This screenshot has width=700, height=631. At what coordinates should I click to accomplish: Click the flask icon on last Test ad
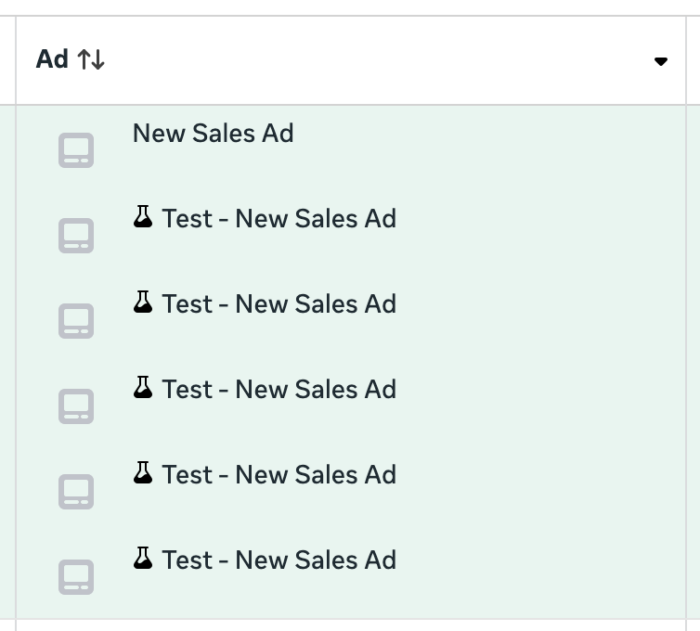143,558
